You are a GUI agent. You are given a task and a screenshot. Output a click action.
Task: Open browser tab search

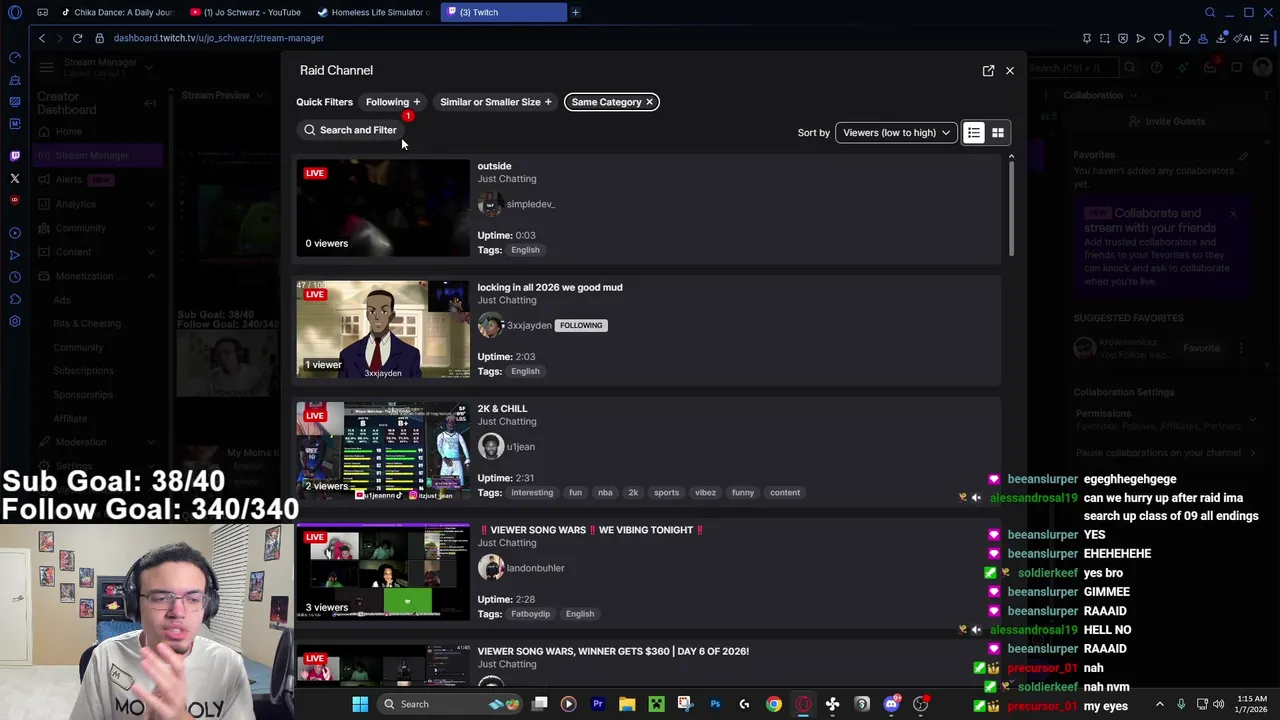click(x=1210, y=12)
